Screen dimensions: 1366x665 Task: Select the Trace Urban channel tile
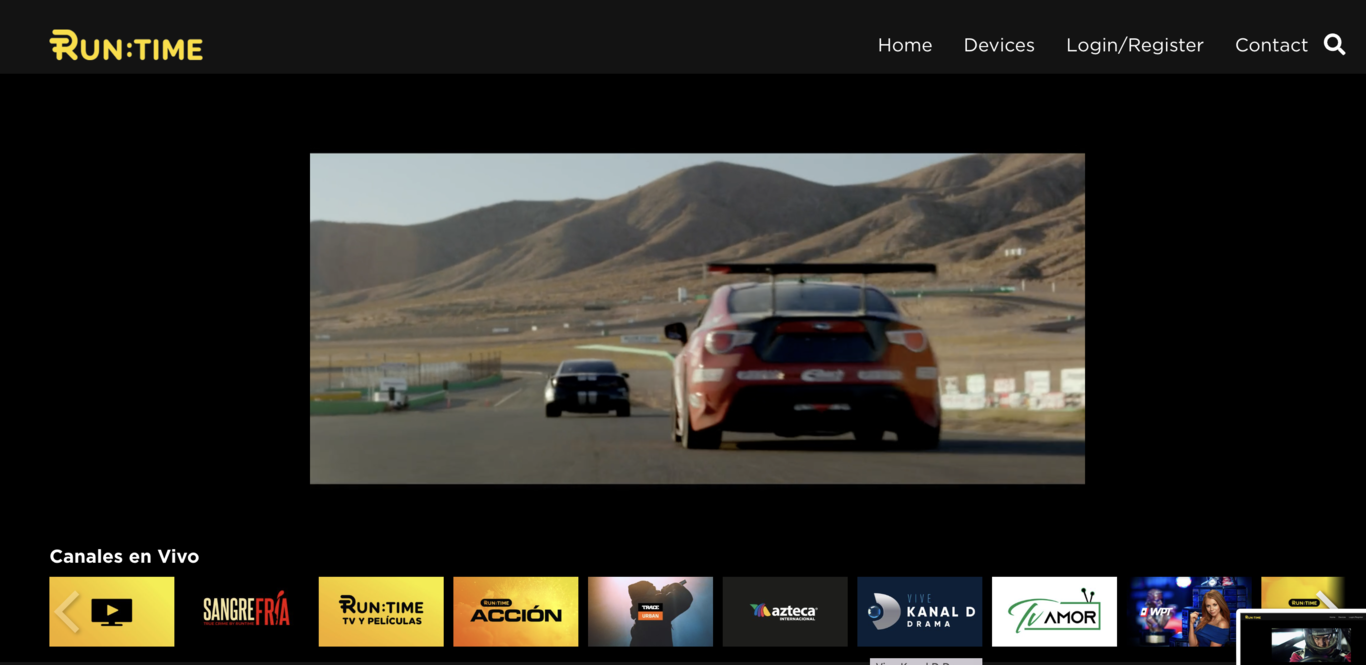pyautogui.click(x=650, y=611)
